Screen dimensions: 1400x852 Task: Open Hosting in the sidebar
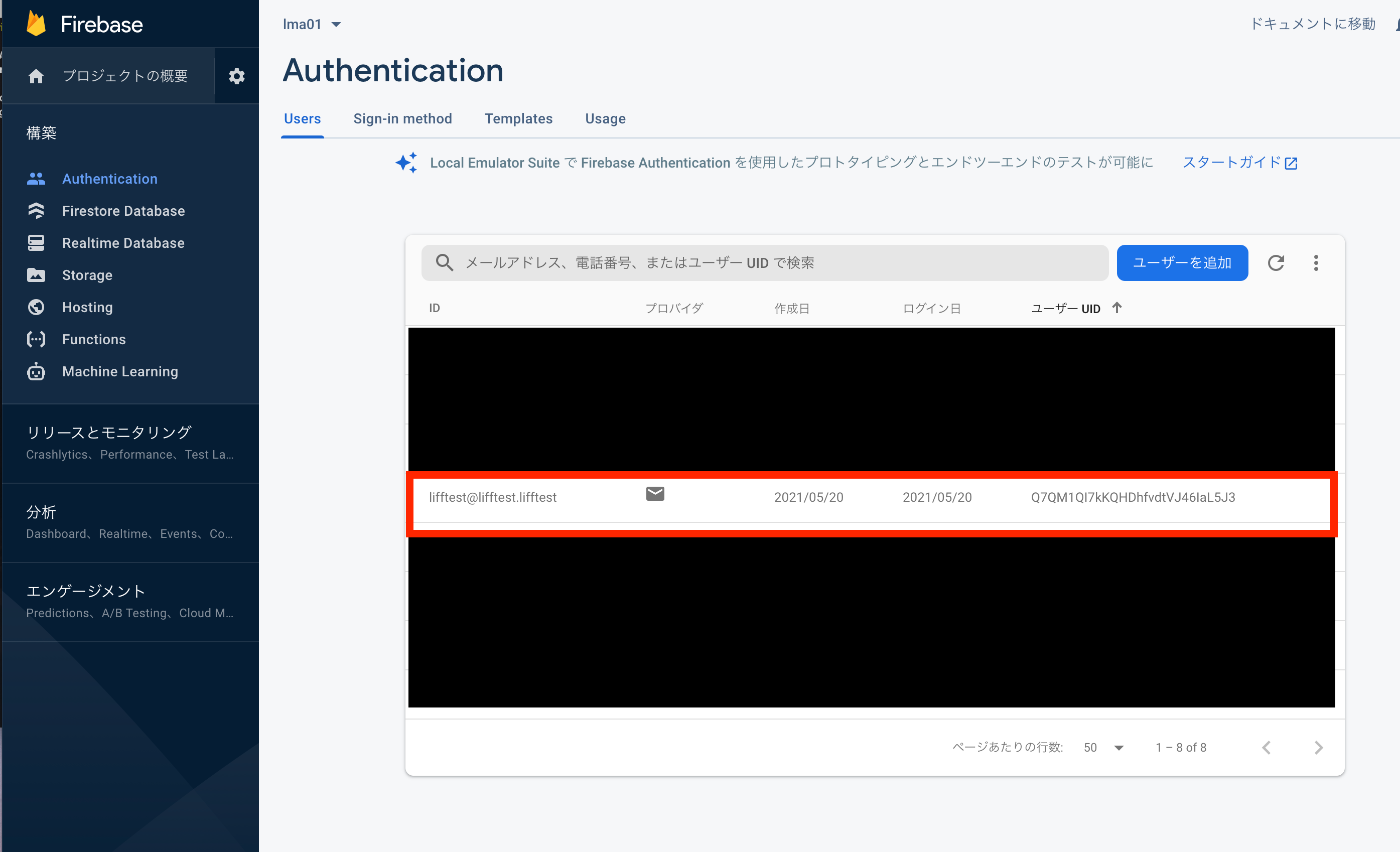[x=87, y=307]
